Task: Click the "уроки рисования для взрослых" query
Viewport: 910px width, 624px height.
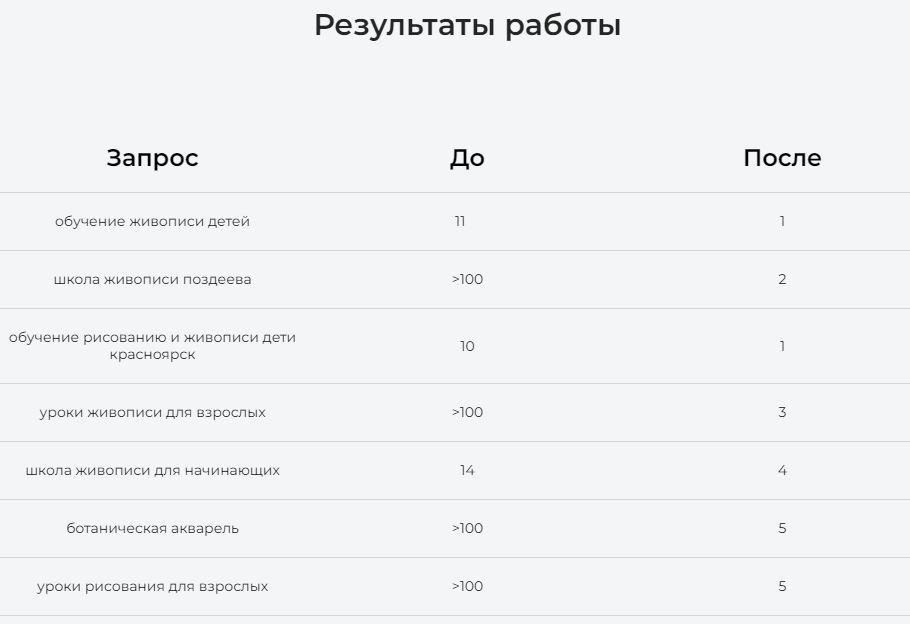Action: click(152, 586)
